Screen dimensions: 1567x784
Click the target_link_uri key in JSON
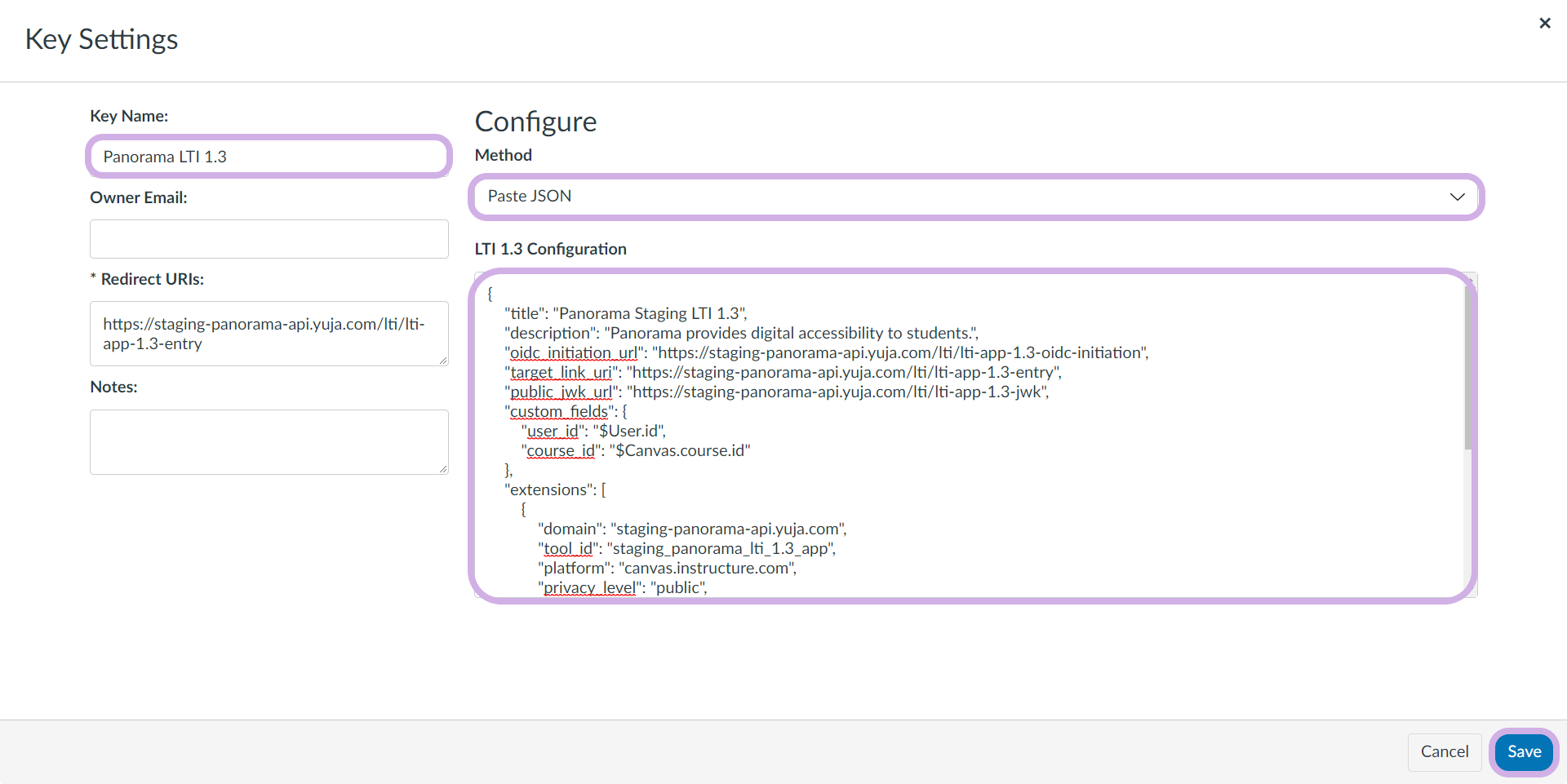[x=561, y=372]
